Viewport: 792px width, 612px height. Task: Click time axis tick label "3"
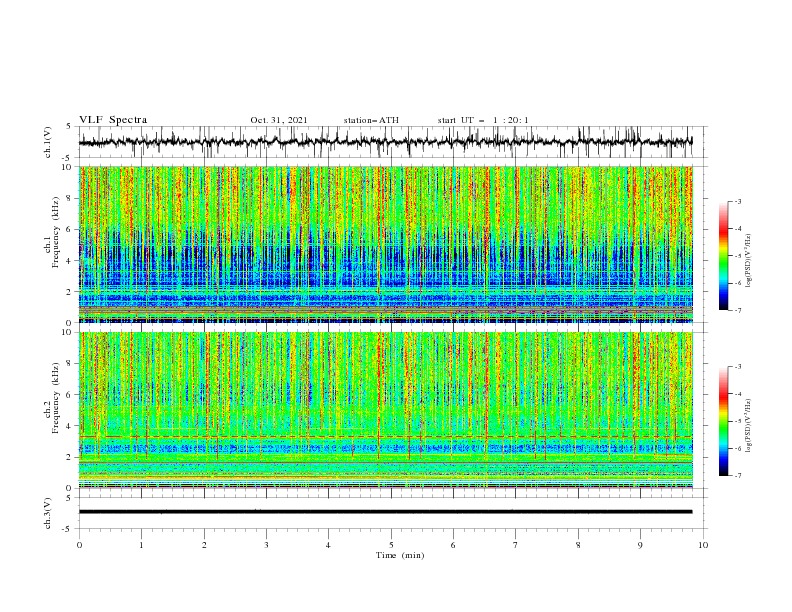pyautogui.click(x=266, y=545)
